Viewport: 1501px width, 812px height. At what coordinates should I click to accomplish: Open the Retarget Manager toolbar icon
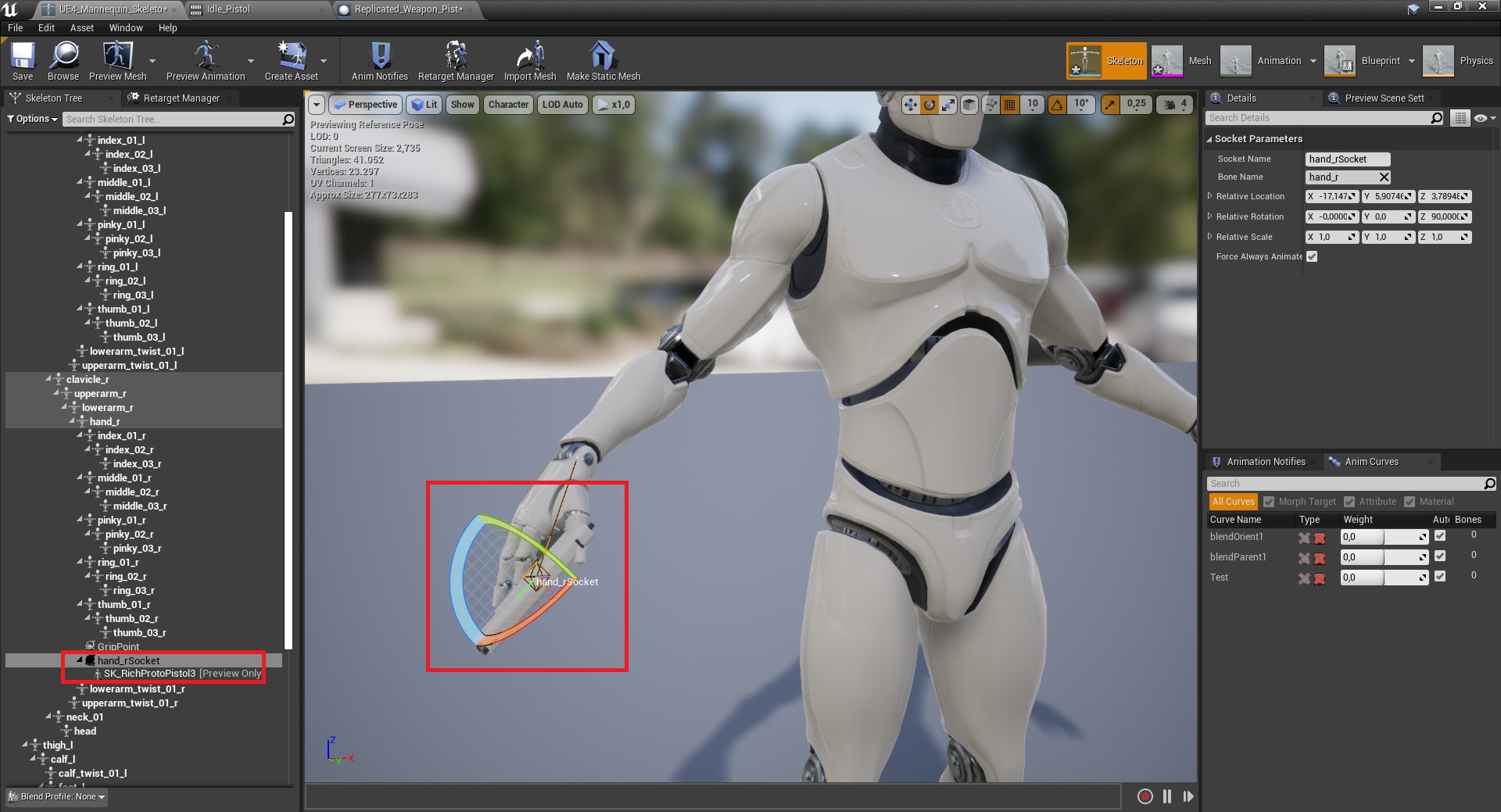[456, 61]
